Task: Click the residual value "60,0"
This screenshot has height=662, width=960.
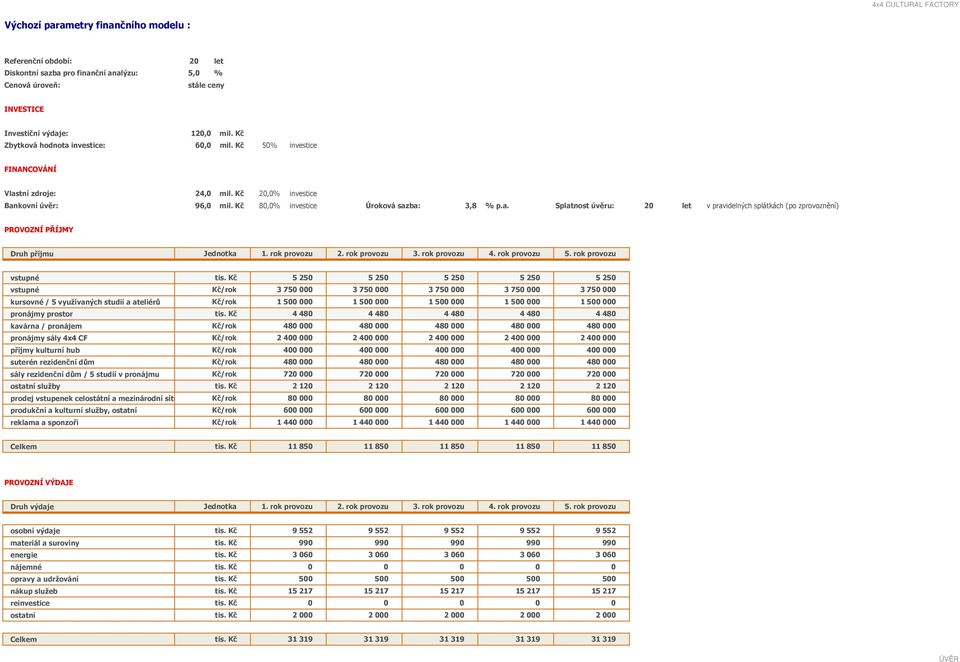Action: coord(203,145)
